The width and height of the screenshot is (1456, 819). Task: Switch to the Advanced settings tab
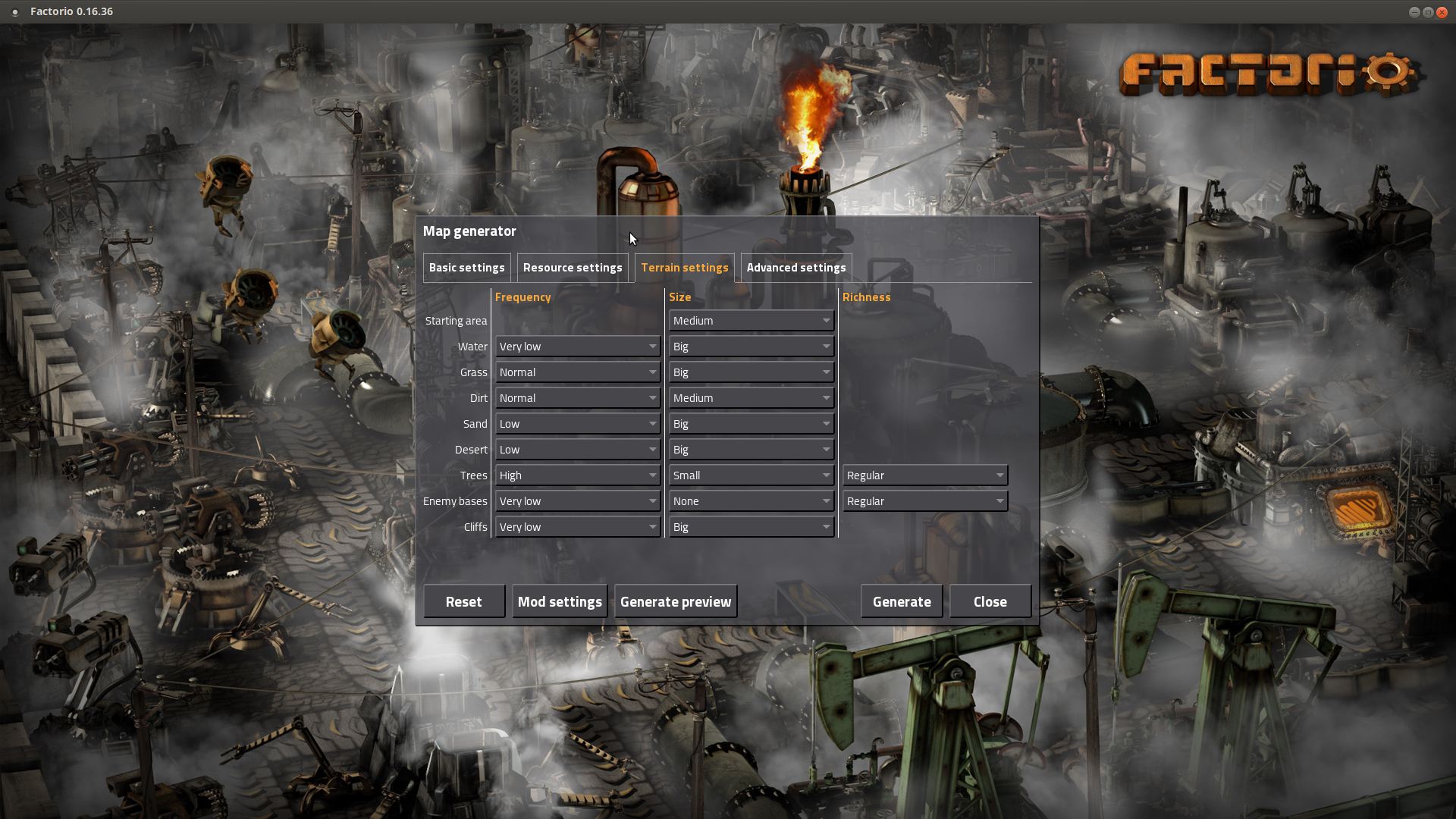795,267
